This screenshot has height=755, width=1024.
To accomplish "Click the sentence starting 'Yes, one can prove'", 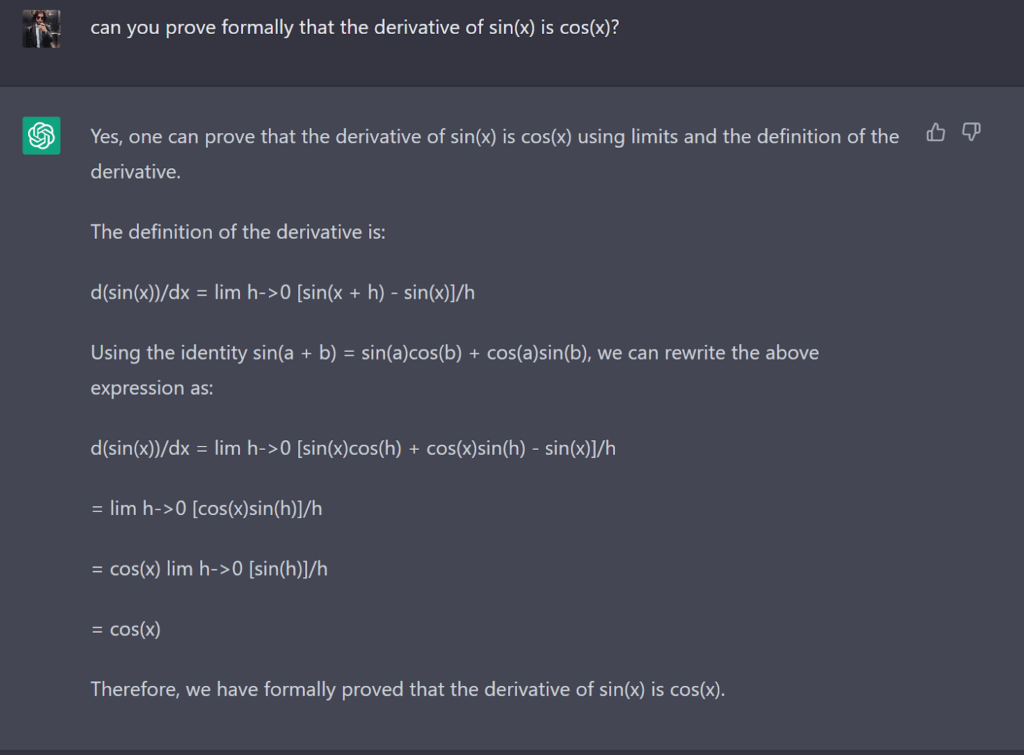I will pos(494,153).
